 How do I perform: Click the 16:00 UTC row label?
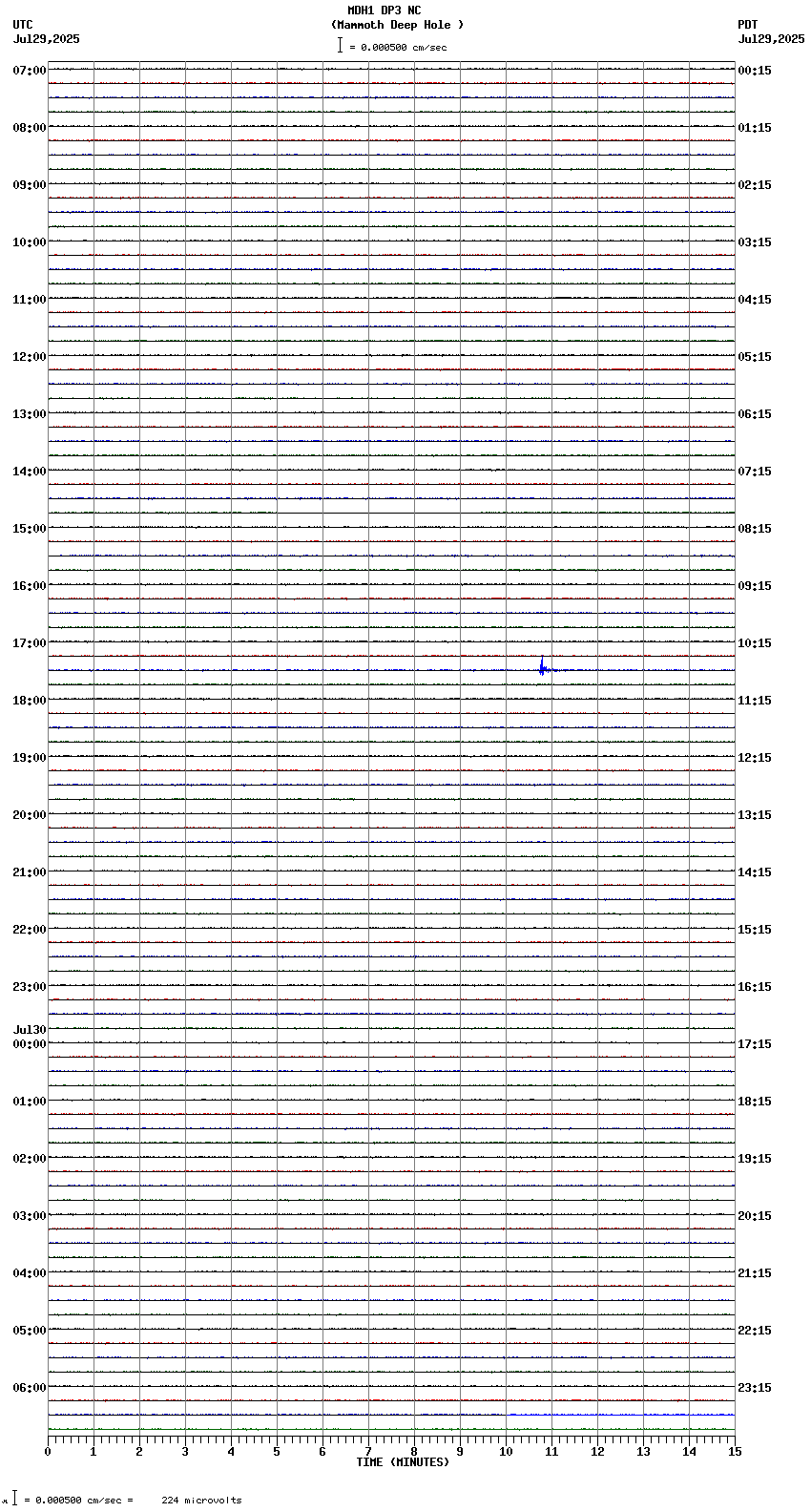[30, 586]
